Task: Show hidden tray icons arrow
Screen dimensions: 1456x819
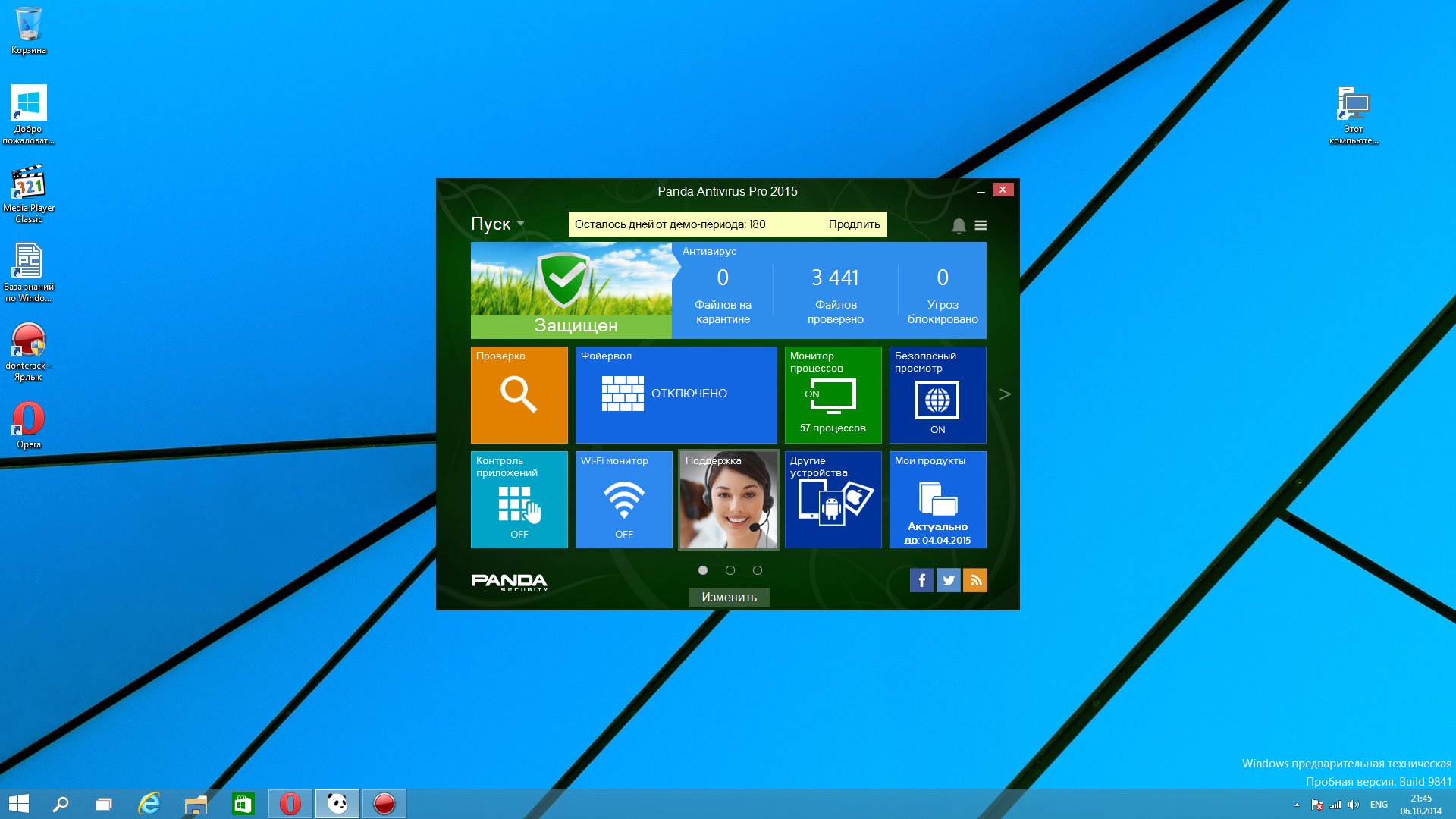Action: (x=1297, y=805)
